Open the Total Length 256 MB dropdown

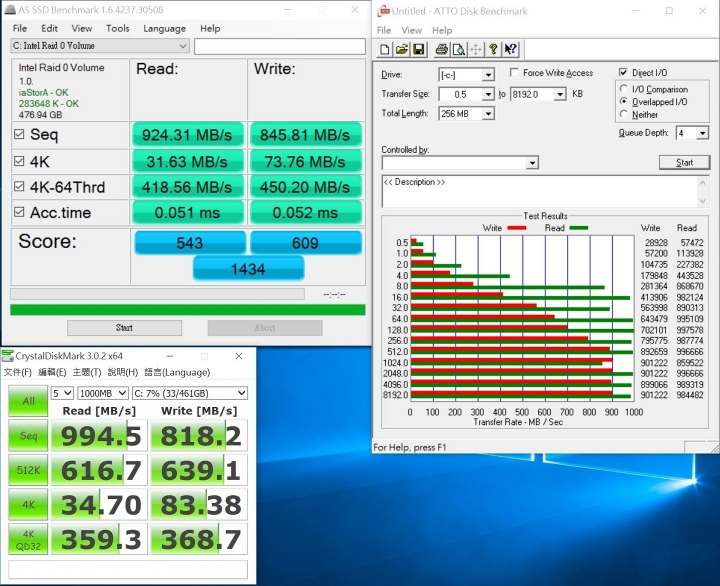(489, 113)
